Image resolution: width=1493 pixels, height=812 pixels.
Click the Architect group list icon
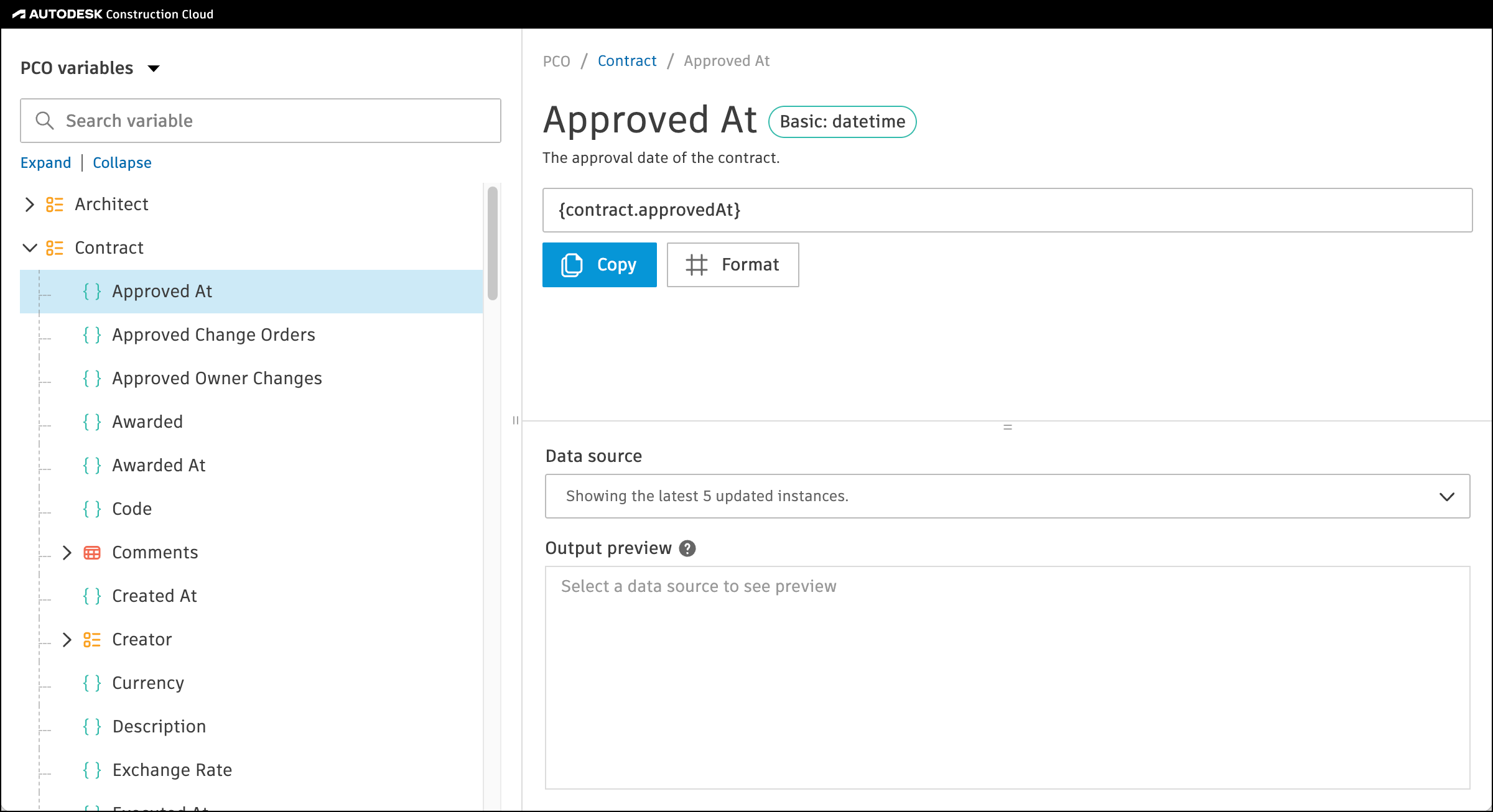coord(55,205)
